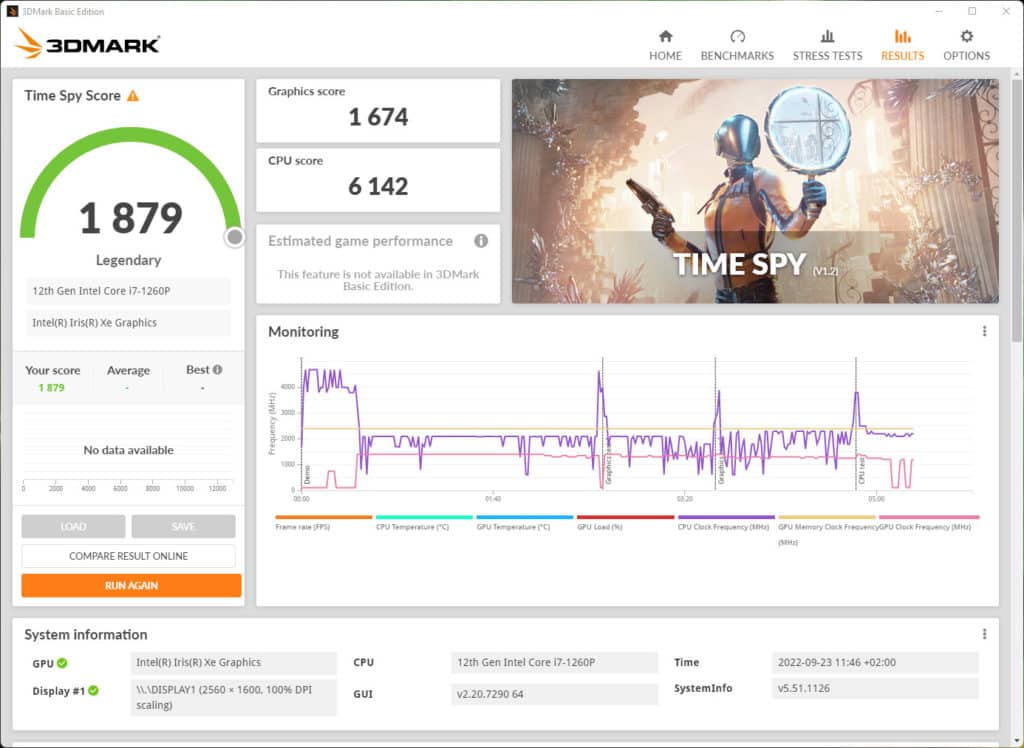Toggle the GPU Clock Frequency legend
1024x748 pixels.
tap(928, 523)
